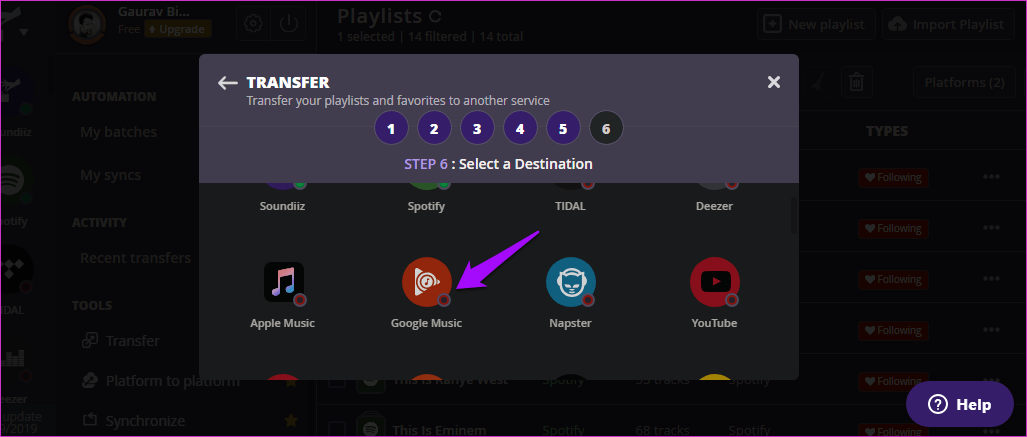The height and width of the screenshot is (437, 1027).
Task: Click the power logout icon
Action: tap(288, 24)
